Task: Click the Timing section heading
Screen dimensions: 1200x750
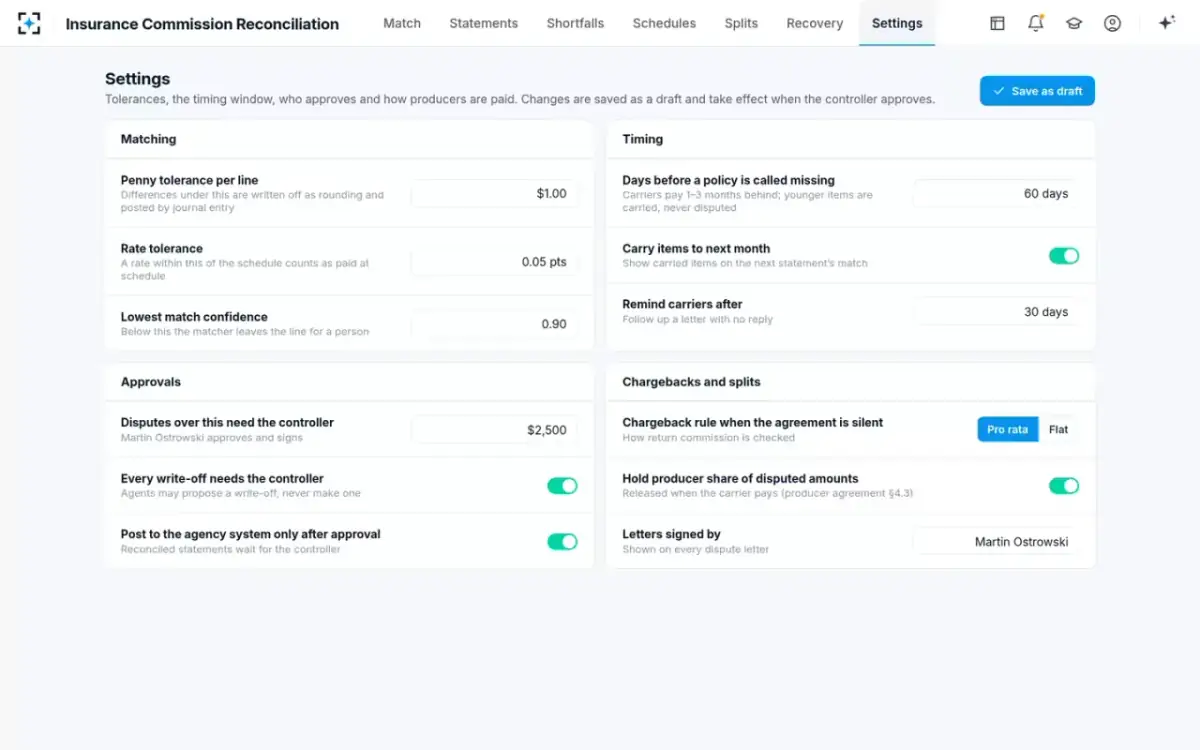Action: 642,139
